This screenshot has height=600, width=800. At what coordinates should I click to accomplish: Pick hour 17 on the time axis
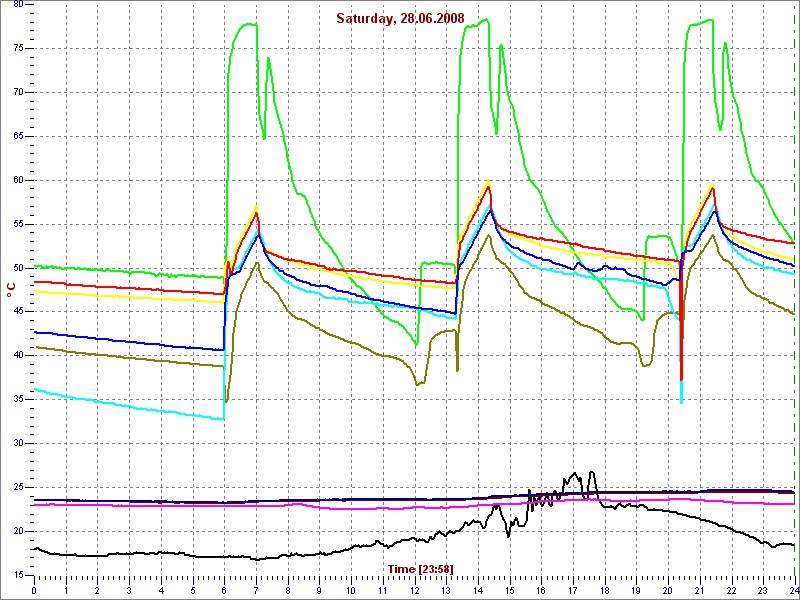pos(572,590)
